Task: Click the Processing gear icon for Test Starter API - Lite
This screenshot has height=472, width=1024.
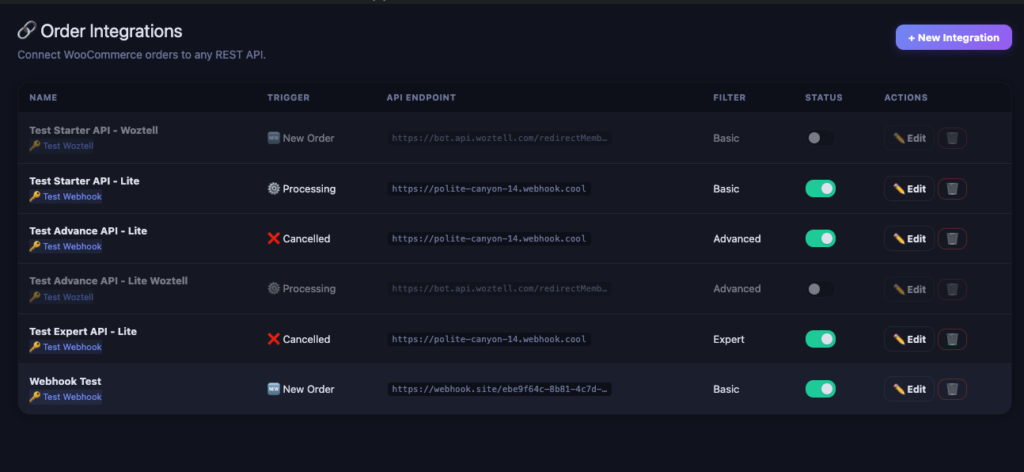Action: 274,189
